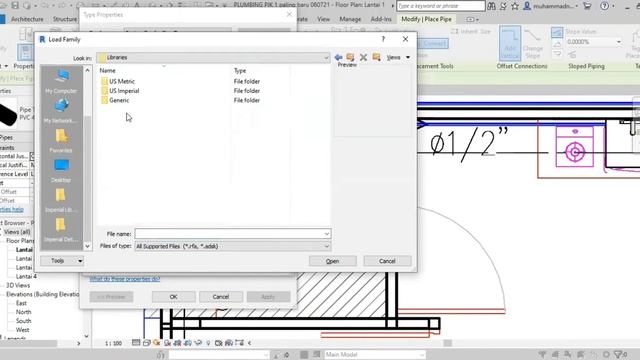Image resolution: width=640 pixels, height=360 pixels.
Task: Open North elevation in Project Browser
Action: click(x=23, y=312)
